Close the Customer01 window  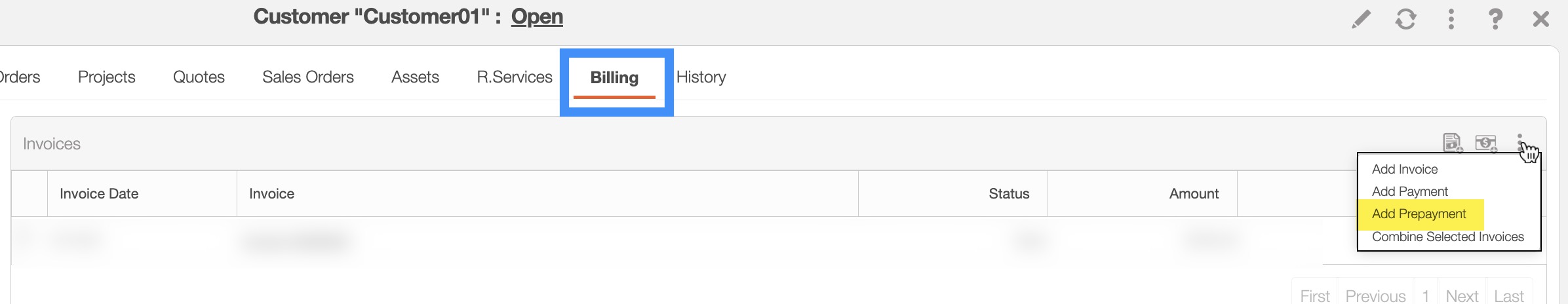[1540, 19]
